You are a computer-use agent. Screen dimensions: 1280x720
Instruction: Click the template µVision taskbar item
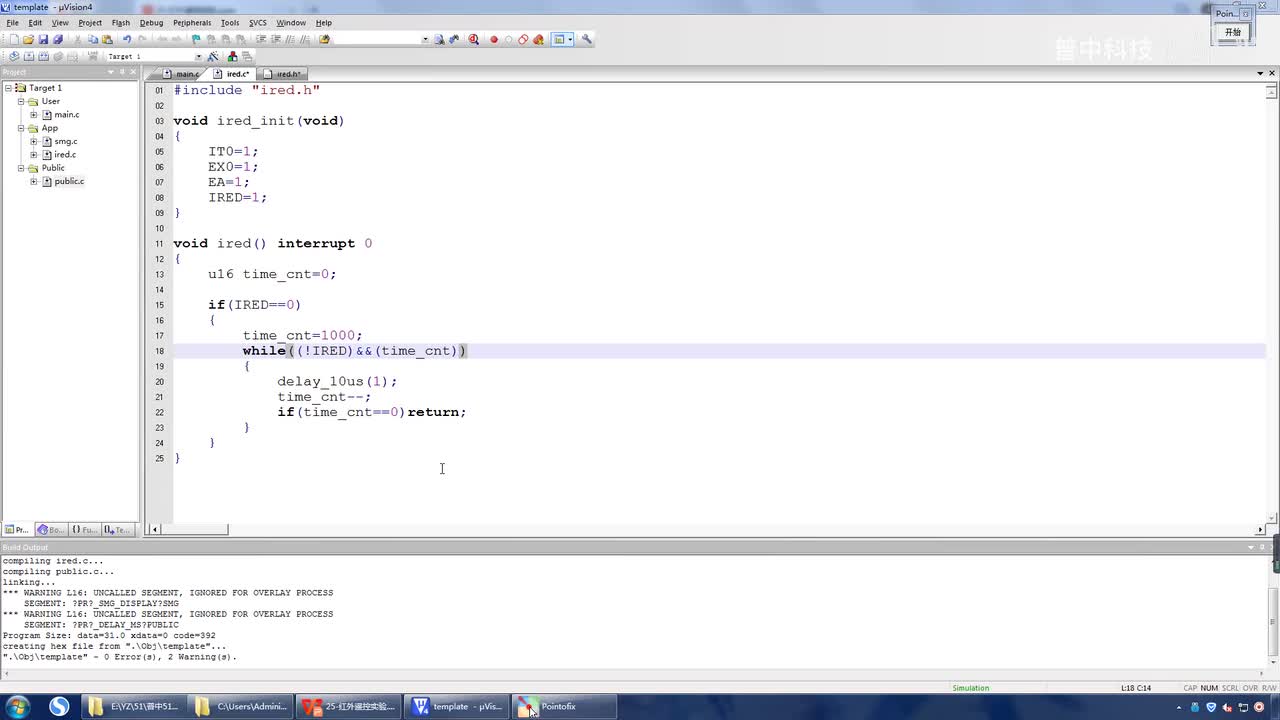(x=457, y=706)
